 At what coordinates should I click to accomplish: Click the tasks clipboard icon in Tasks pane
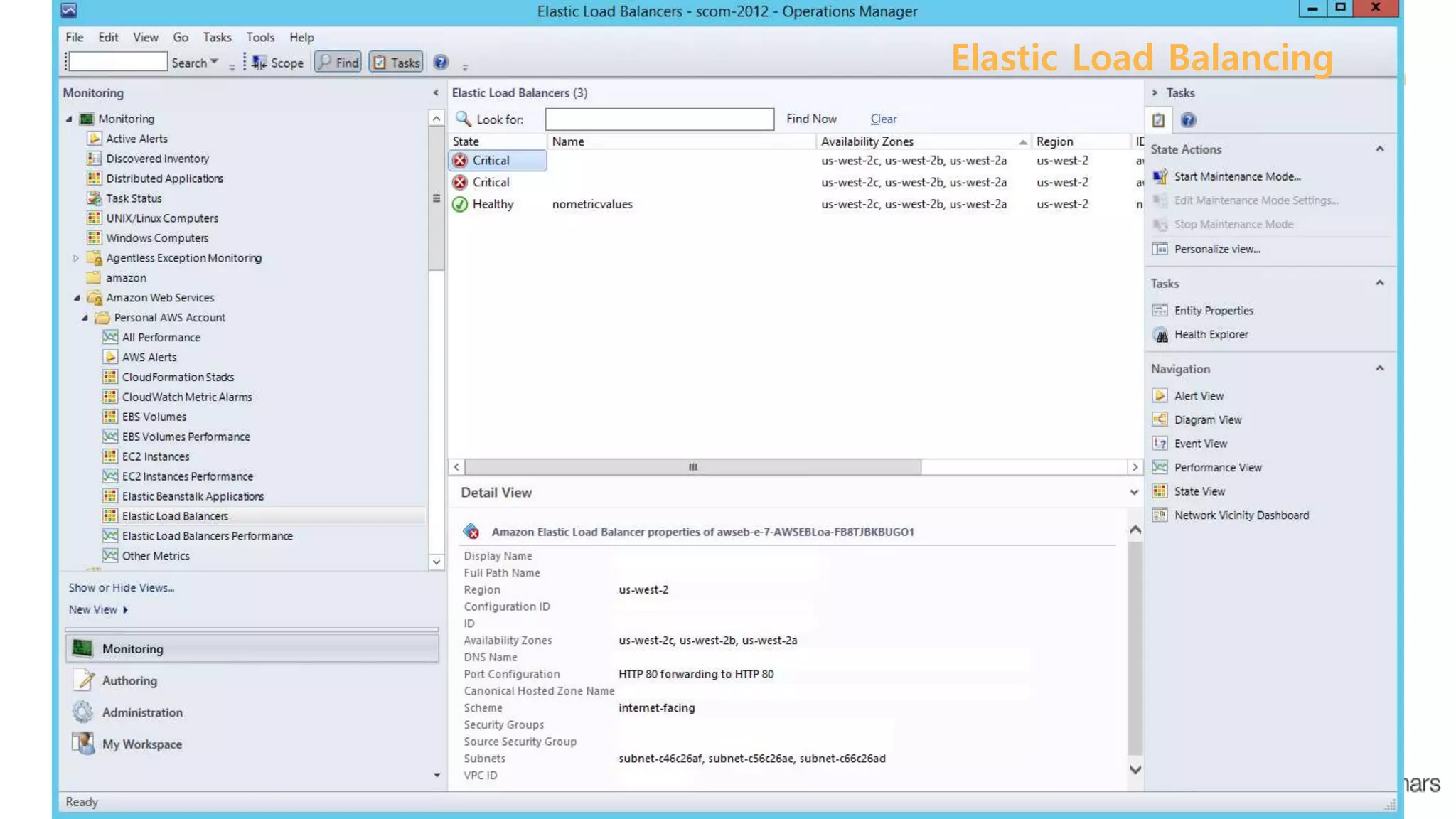(1159, 119)
